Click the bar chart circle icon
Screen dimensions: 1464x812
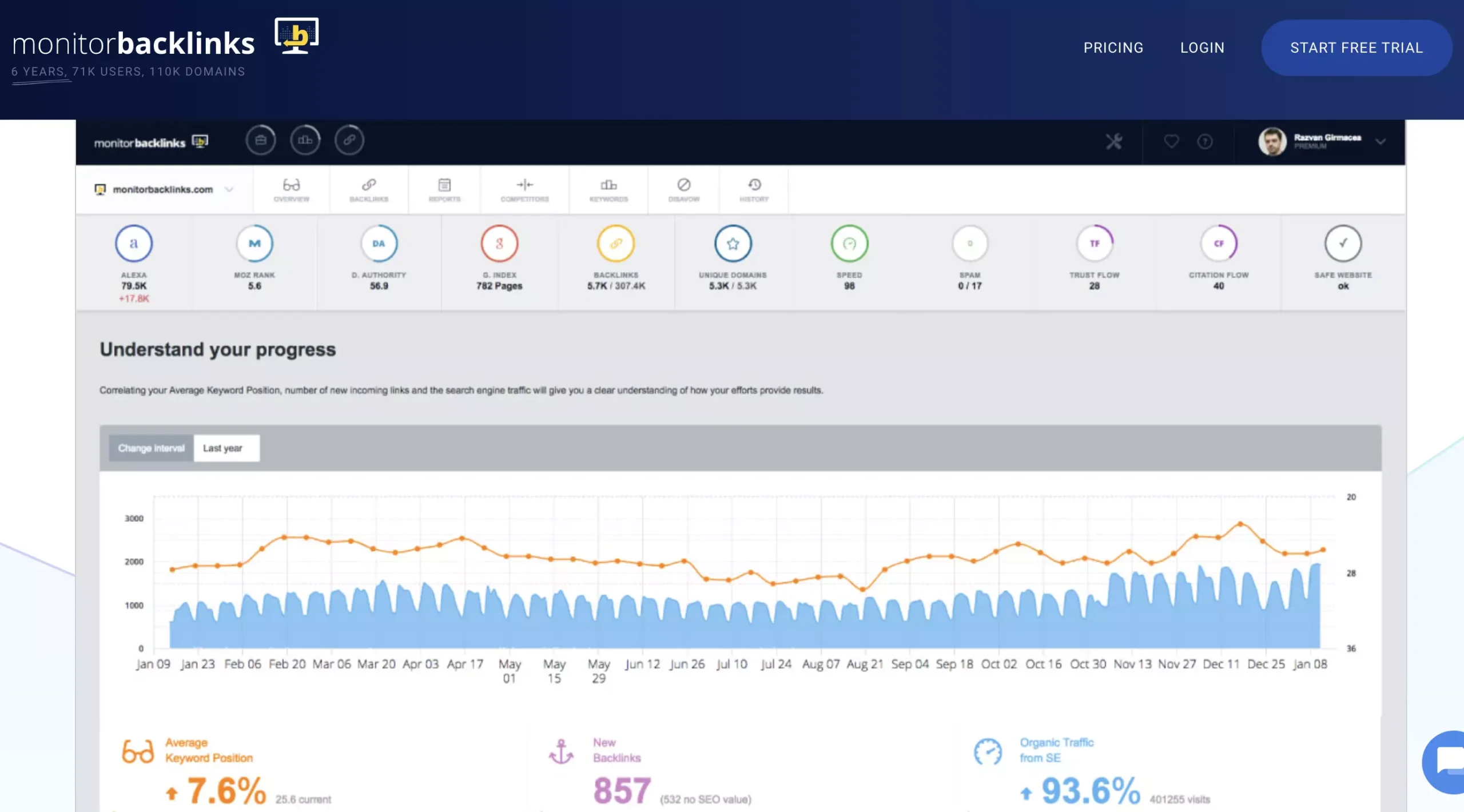(x=305, y=140)
